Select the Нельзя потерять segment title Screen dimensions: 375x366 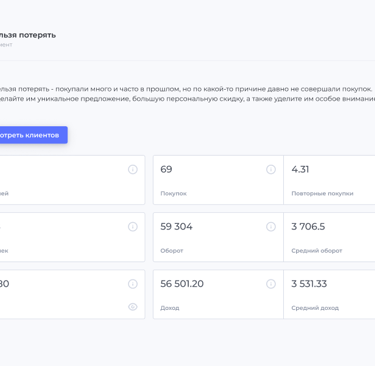(28, 35)
